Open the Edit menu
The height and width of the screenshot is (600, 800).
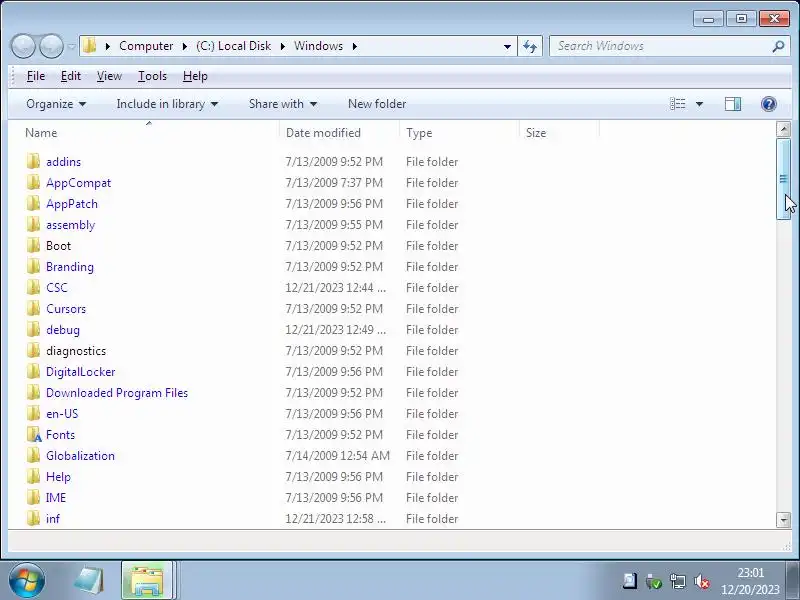pyautogui.click(x=70, y=76)
